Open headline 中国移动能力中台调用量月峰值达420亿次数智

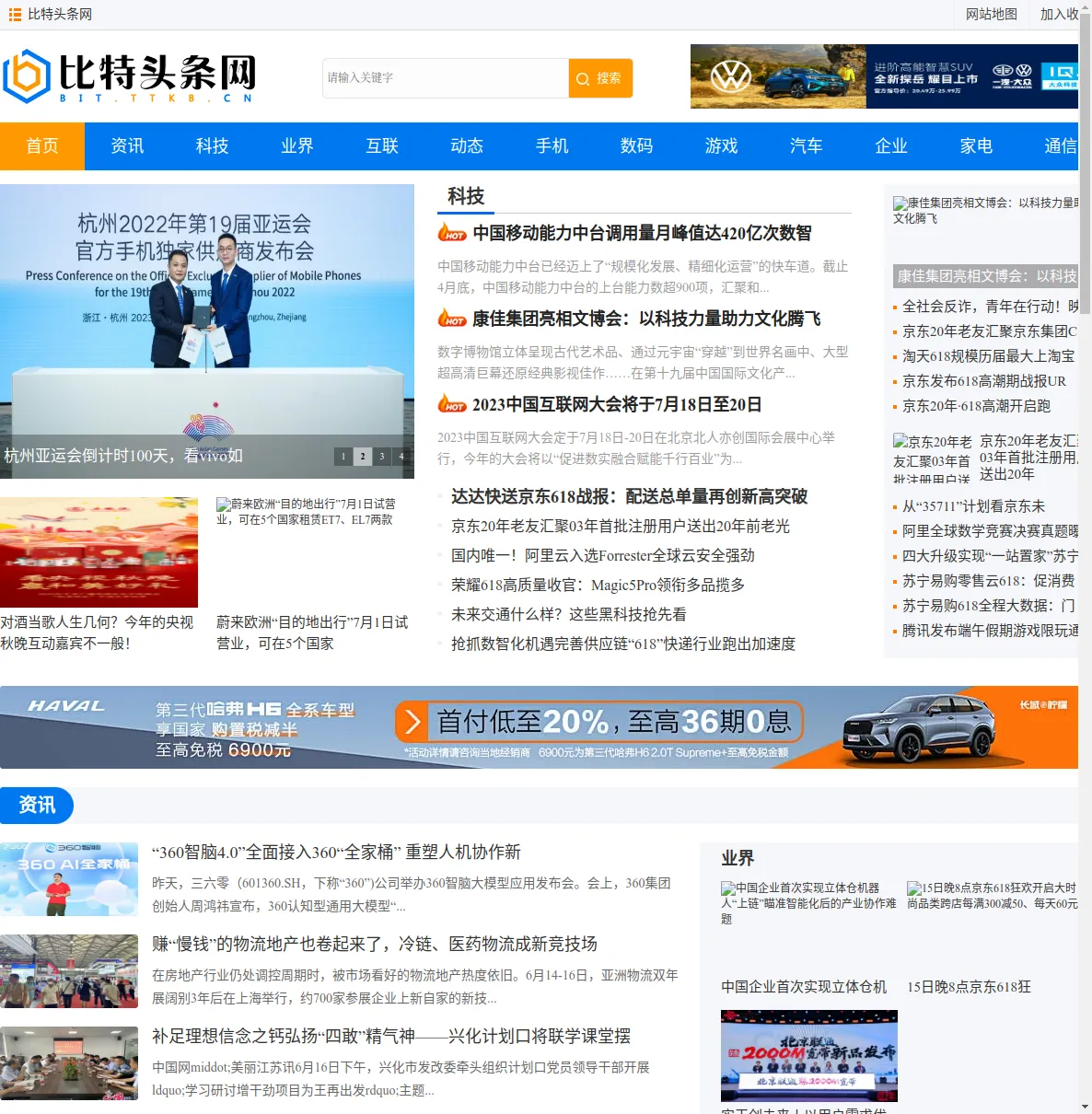(x=643, y=233)
